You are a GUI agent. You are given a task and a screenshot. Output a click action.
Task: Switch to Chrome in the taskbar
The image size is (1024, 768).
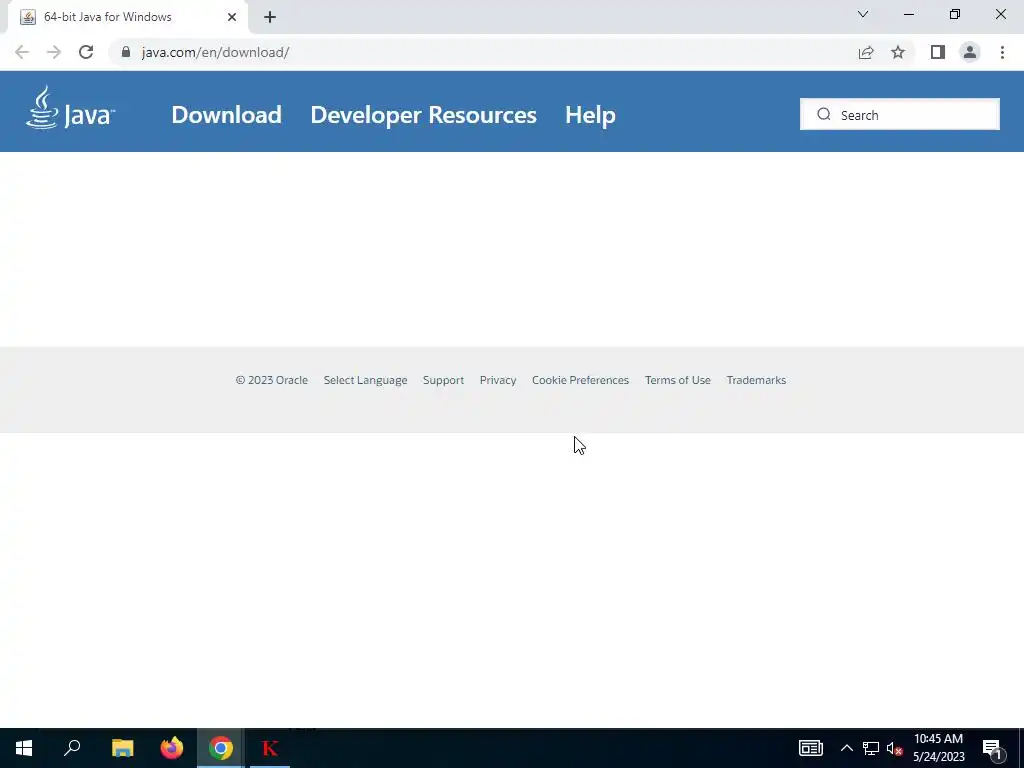point(221,748)
